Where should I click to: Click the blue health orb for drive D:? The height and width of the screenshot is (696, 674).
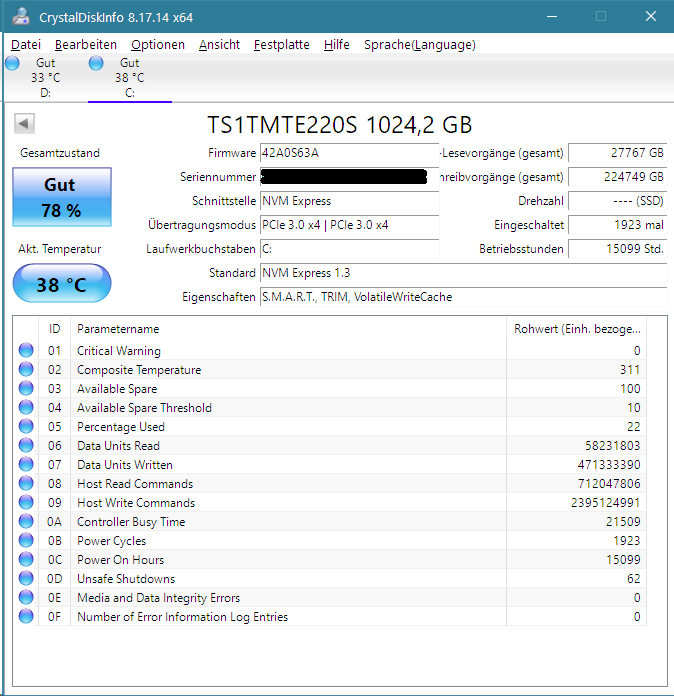pos(12,63)
